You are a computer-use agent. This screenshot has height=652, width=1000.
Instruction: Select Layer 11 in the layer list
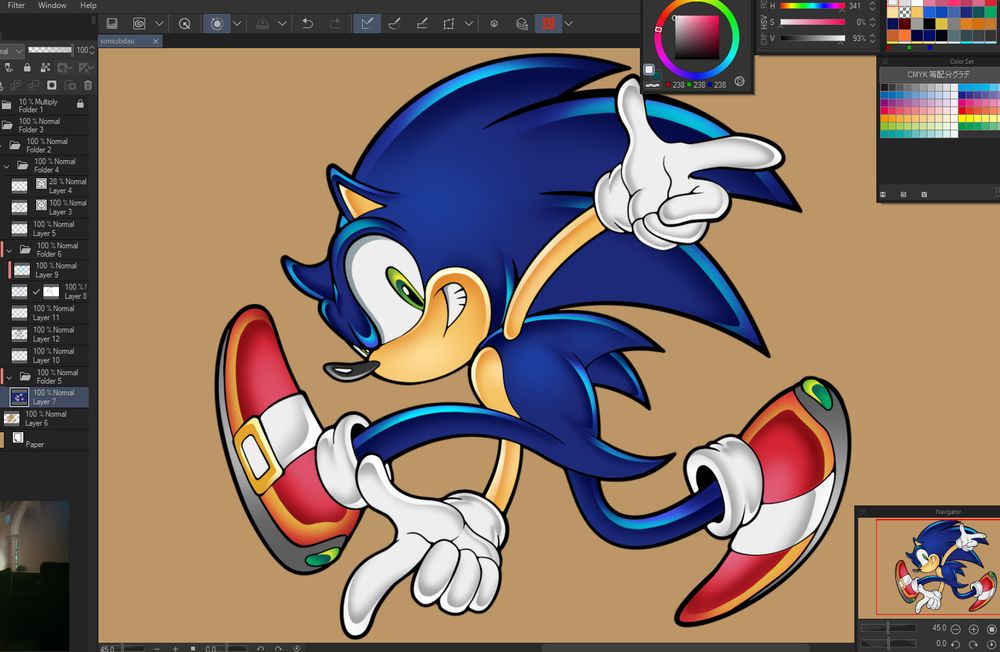click(x=45, y=313)
